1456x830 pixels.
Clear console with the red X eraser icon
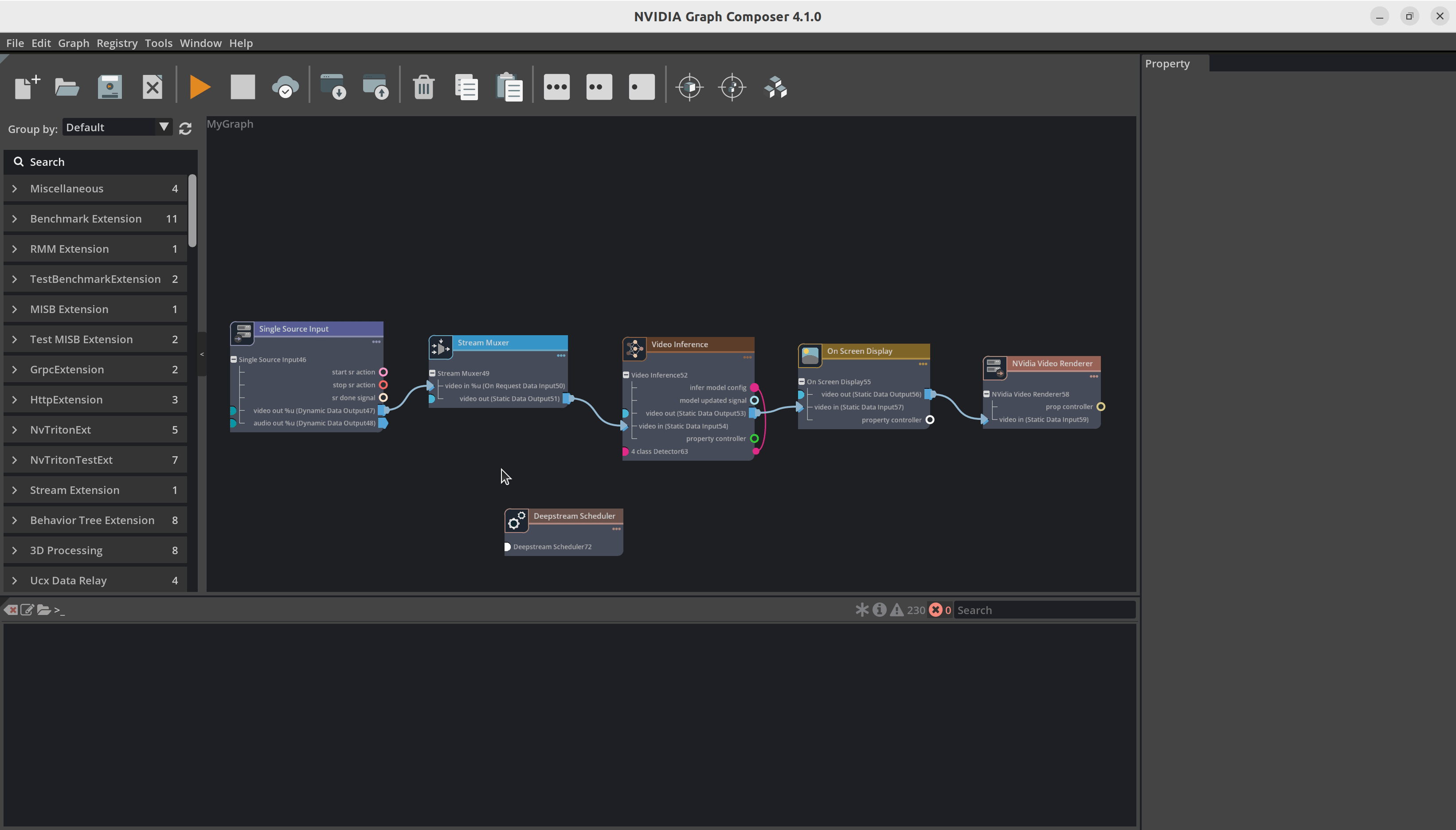11,609
